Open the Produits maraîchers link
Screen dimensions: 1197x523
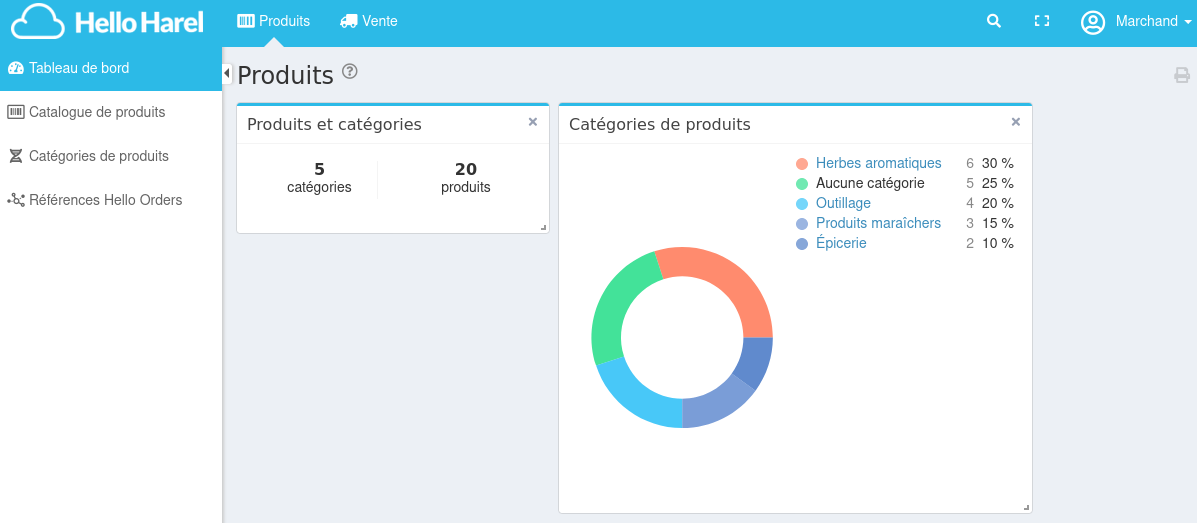878,223
